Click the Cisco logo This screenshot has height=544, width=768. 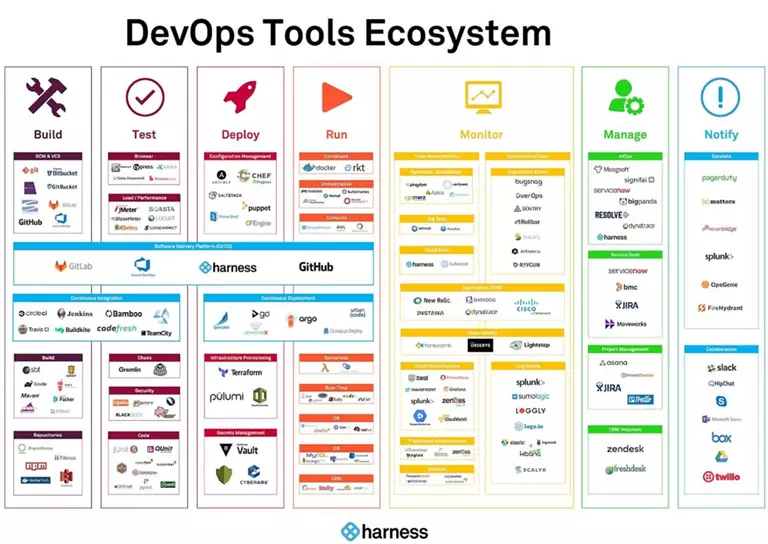(526, 306)
